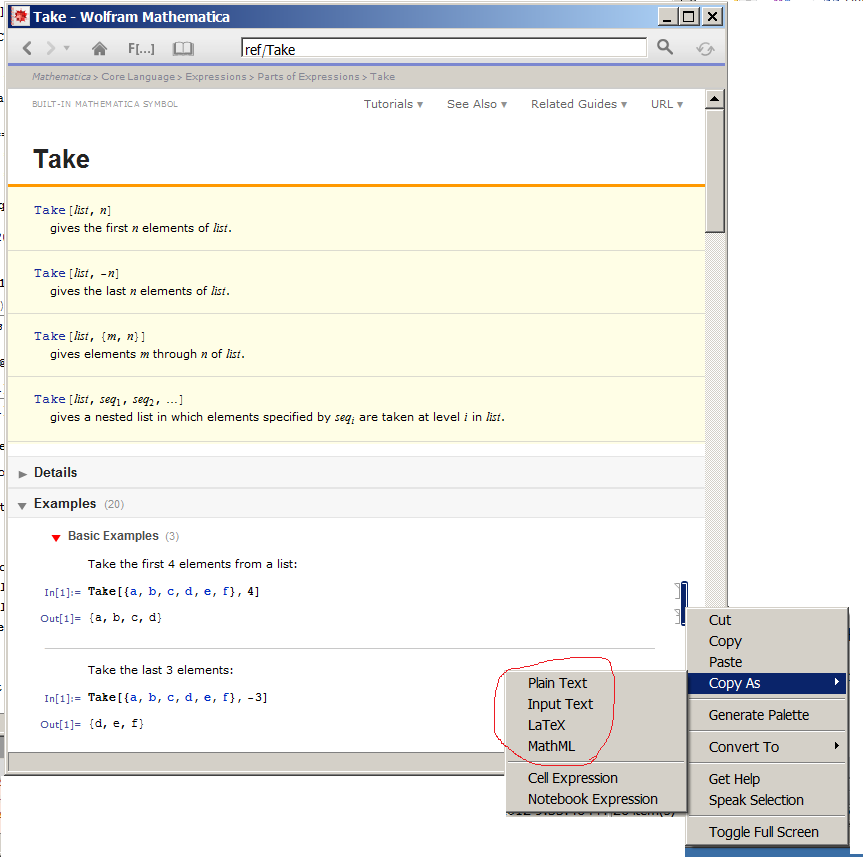Go forward with the right arrow button

(x=51, y=48)
